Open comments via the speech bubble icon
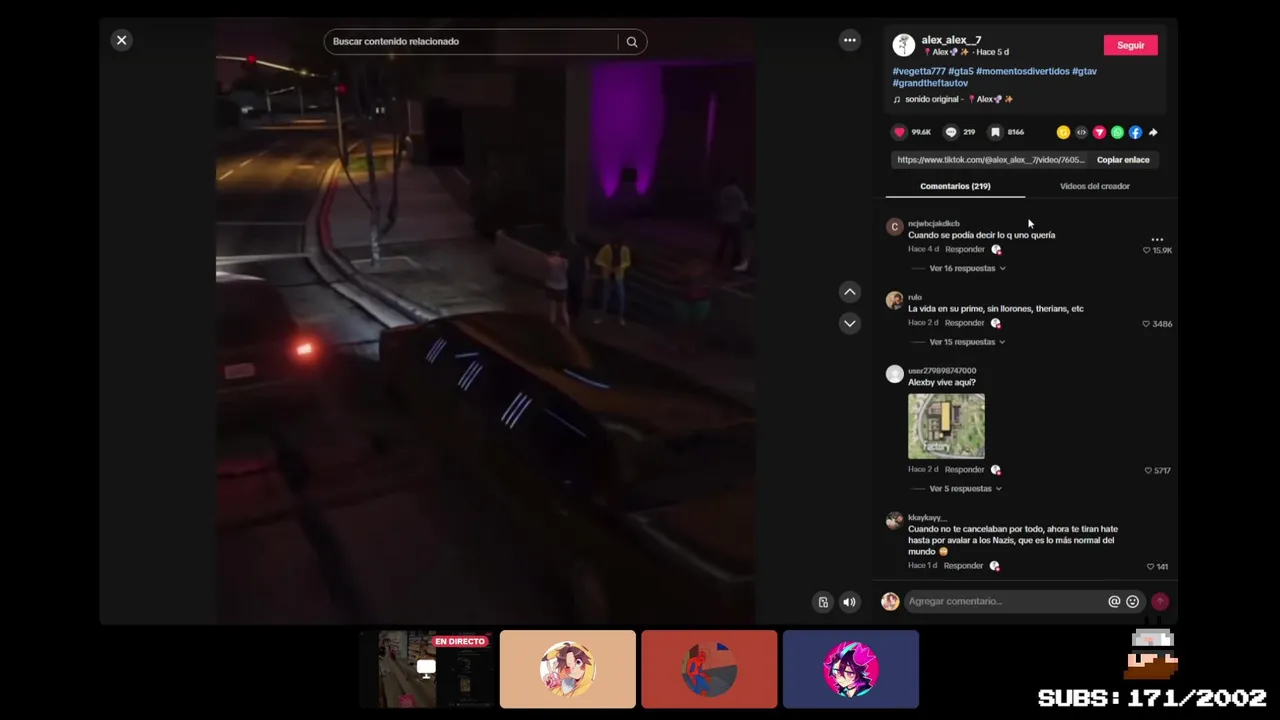 tap(951, 132)
